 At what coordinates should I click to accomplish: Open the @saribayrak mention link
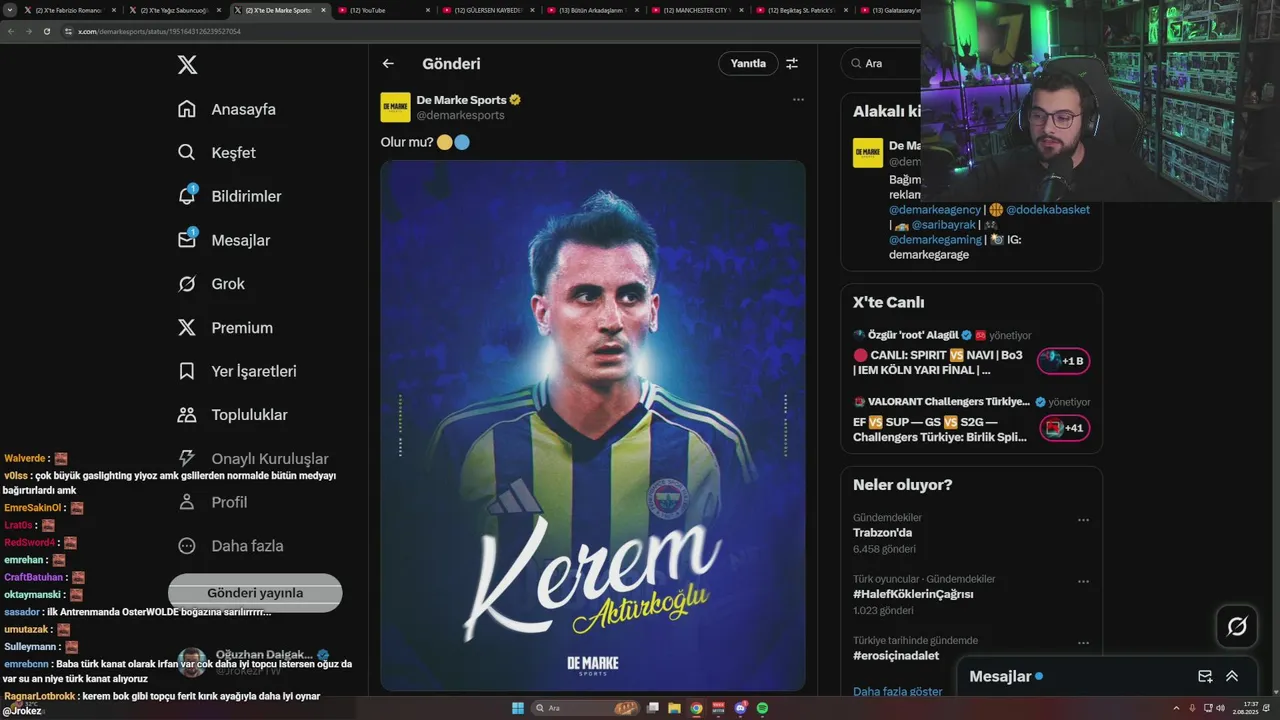[x=943, y=225]
